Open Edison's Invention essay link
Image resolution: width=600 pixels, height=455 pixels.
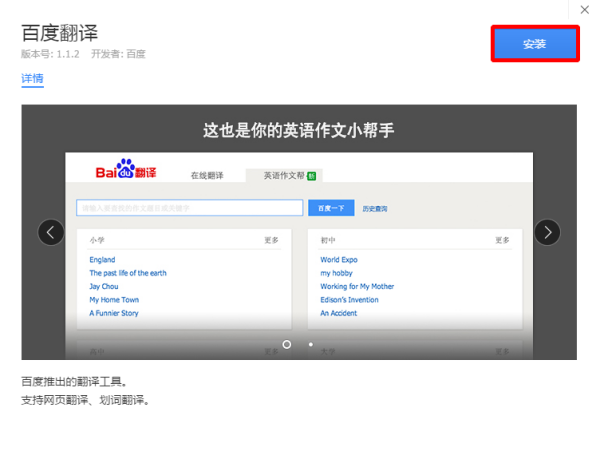[x=349, y=300]
